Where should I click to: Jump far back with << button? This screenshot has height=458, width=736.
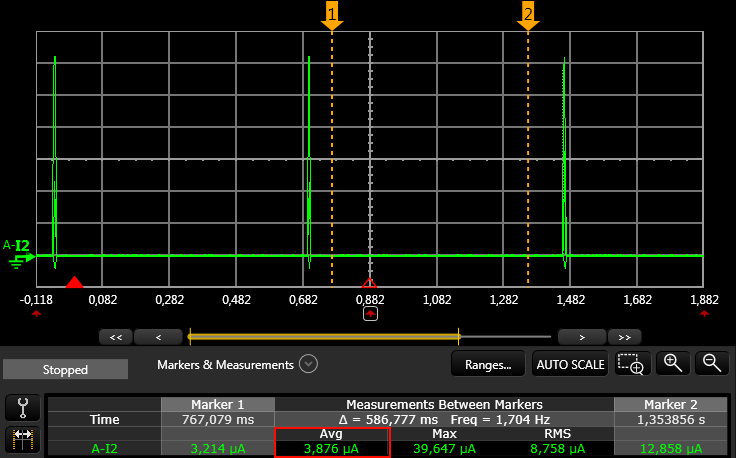point(116,337)
